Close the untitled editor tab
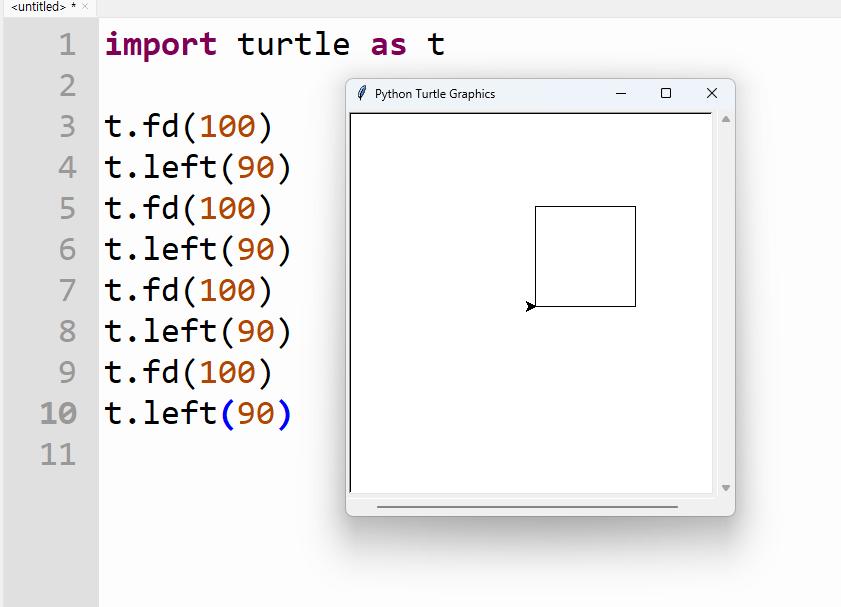The width and height of the screenshot is (841, 607). [x=85, y=6]
